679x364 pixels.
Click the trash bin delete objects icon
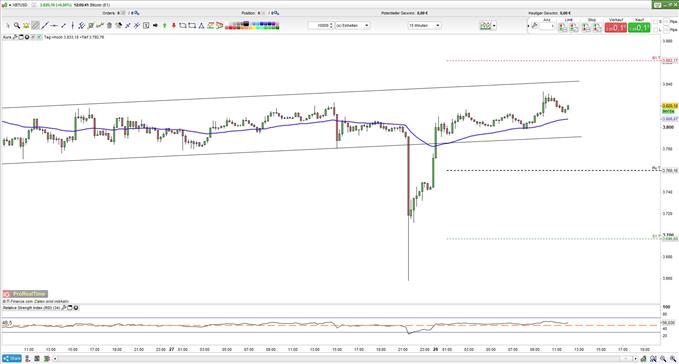(109, 26)
